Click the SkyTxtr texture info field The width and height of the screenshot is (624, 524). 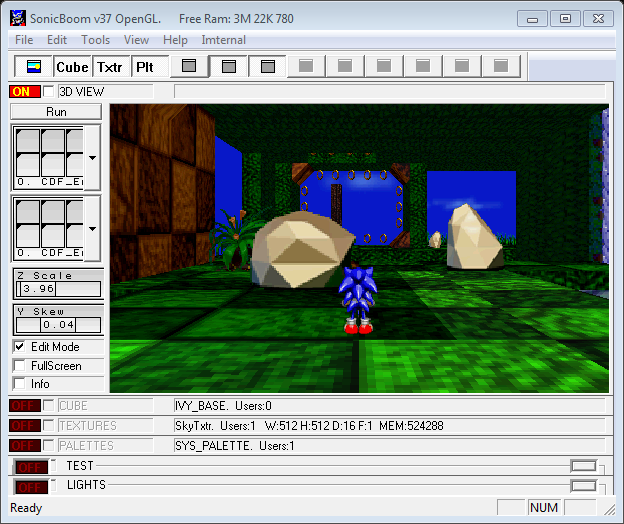pos(388,426)
